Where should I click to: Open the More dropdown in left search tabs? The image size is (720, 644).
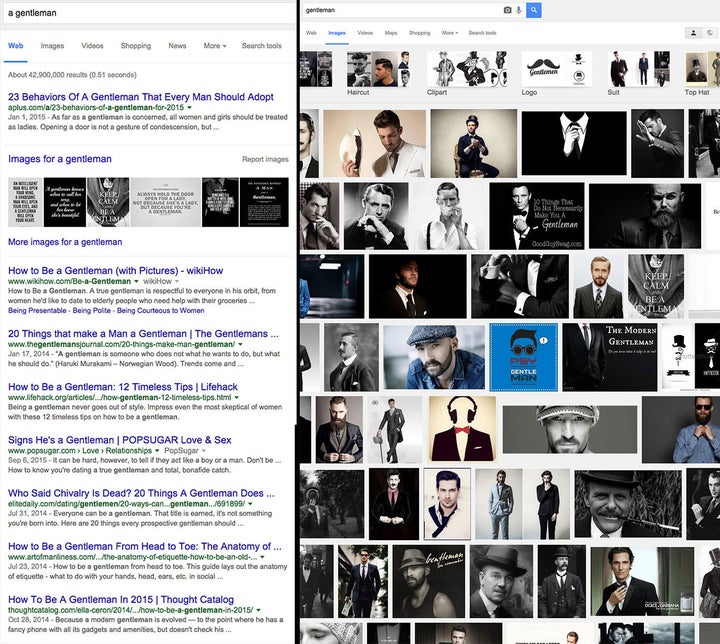214,46
